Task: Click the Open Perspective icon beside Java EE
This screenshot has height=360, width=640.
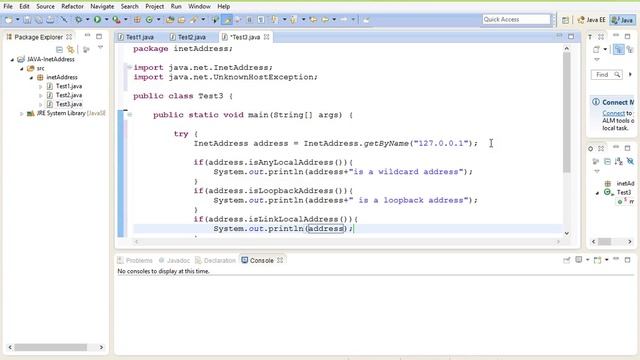Action: [565, 20]
